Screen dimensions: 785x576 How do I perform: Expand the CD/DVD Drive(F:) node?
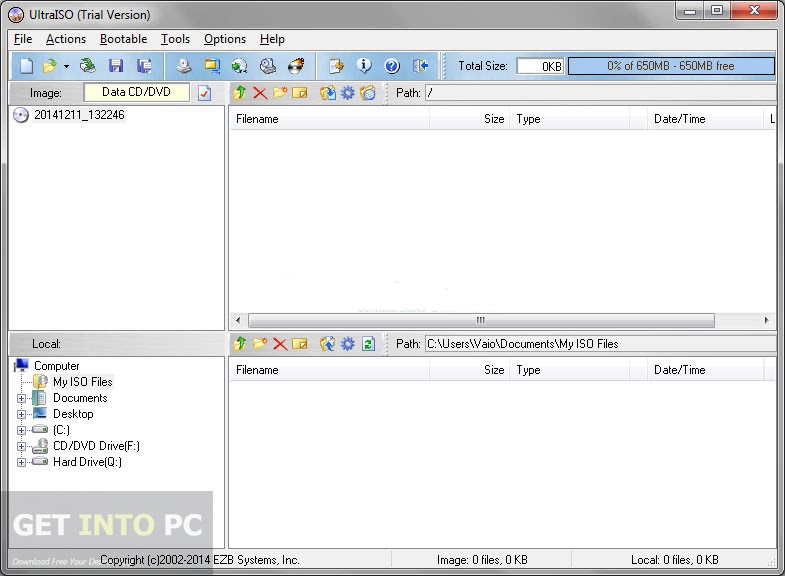pyautogui.click(x=21, y=446)
